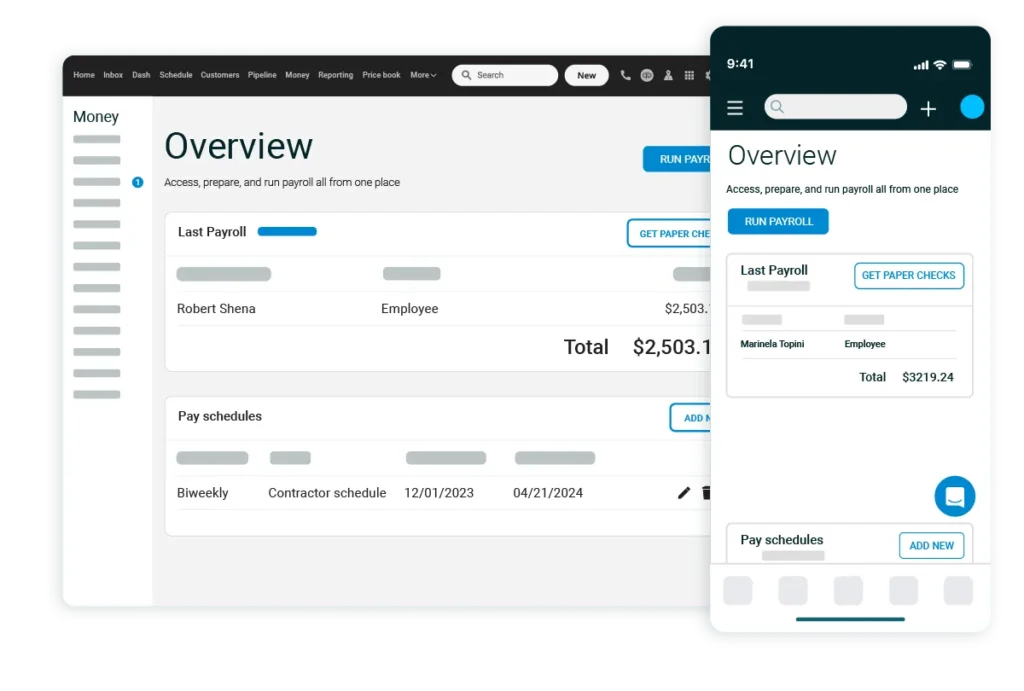The height and width of the screenshot is (691, 1024).
Task: Open the apps grid icon
Action: point(689,75)
